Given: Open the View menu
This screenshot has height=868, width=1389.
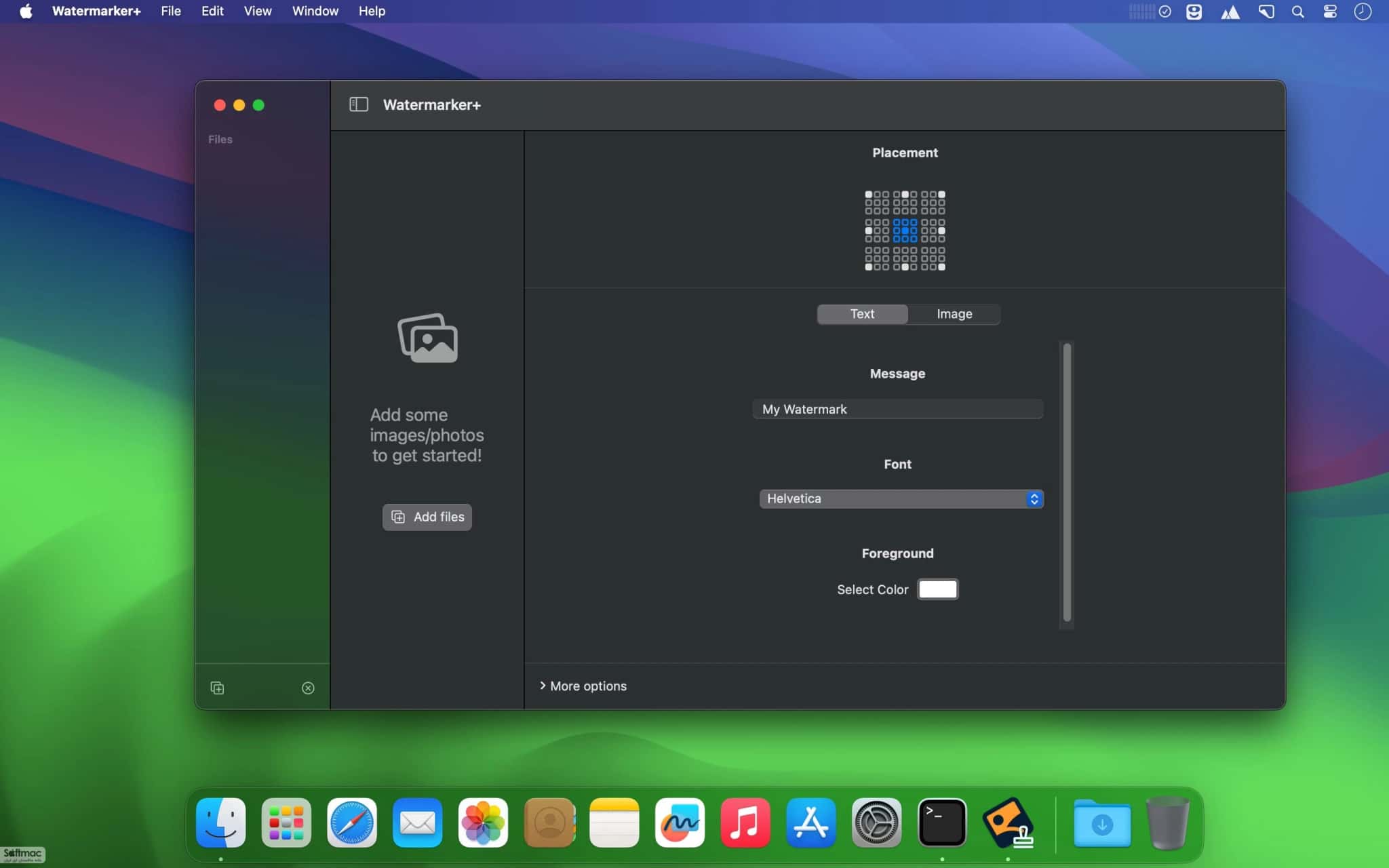Looking at the screenshot, I should (258, 12).
